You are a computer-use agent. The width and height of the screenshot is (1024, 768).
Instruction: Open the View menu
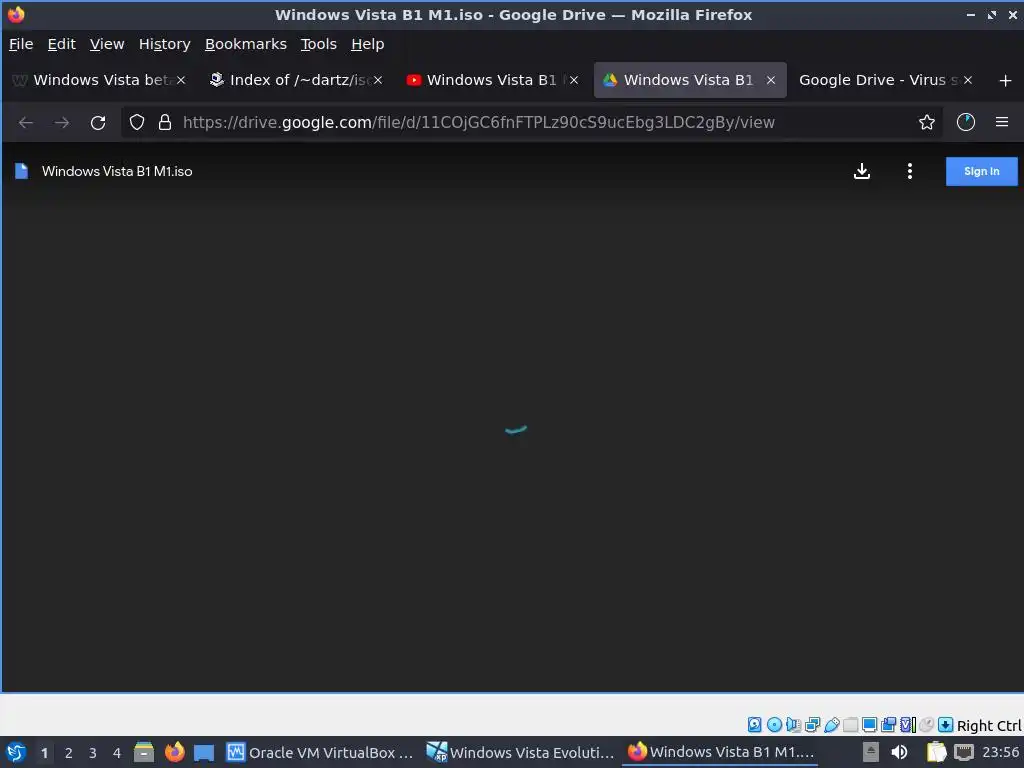(106, 44)
